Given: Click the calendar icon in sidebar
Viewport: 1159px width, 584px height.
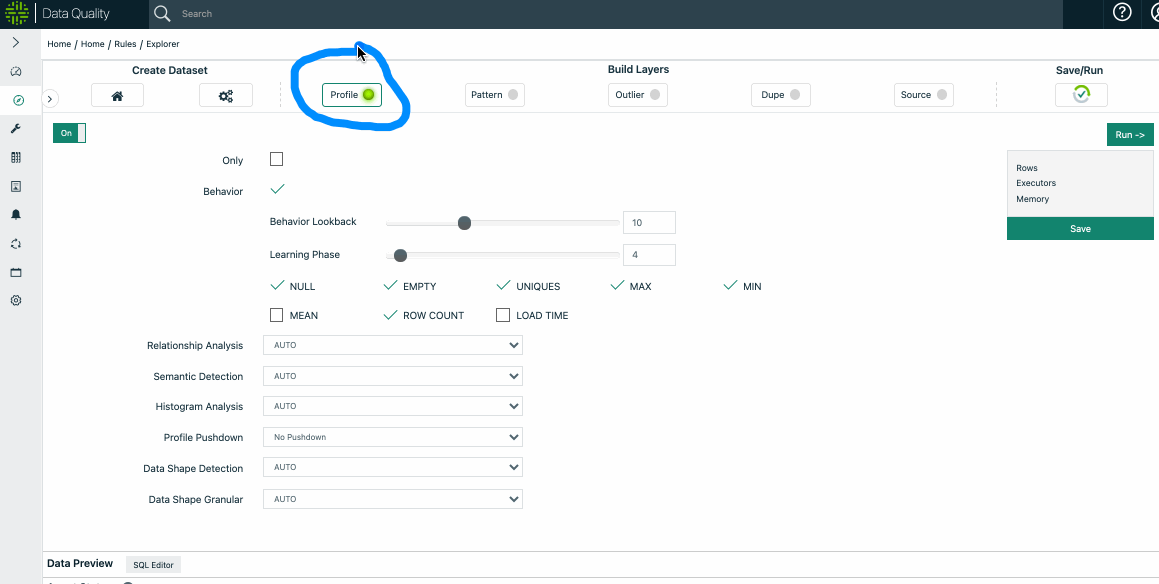Looking at the screenshot, I should click(x=16, y=273).
